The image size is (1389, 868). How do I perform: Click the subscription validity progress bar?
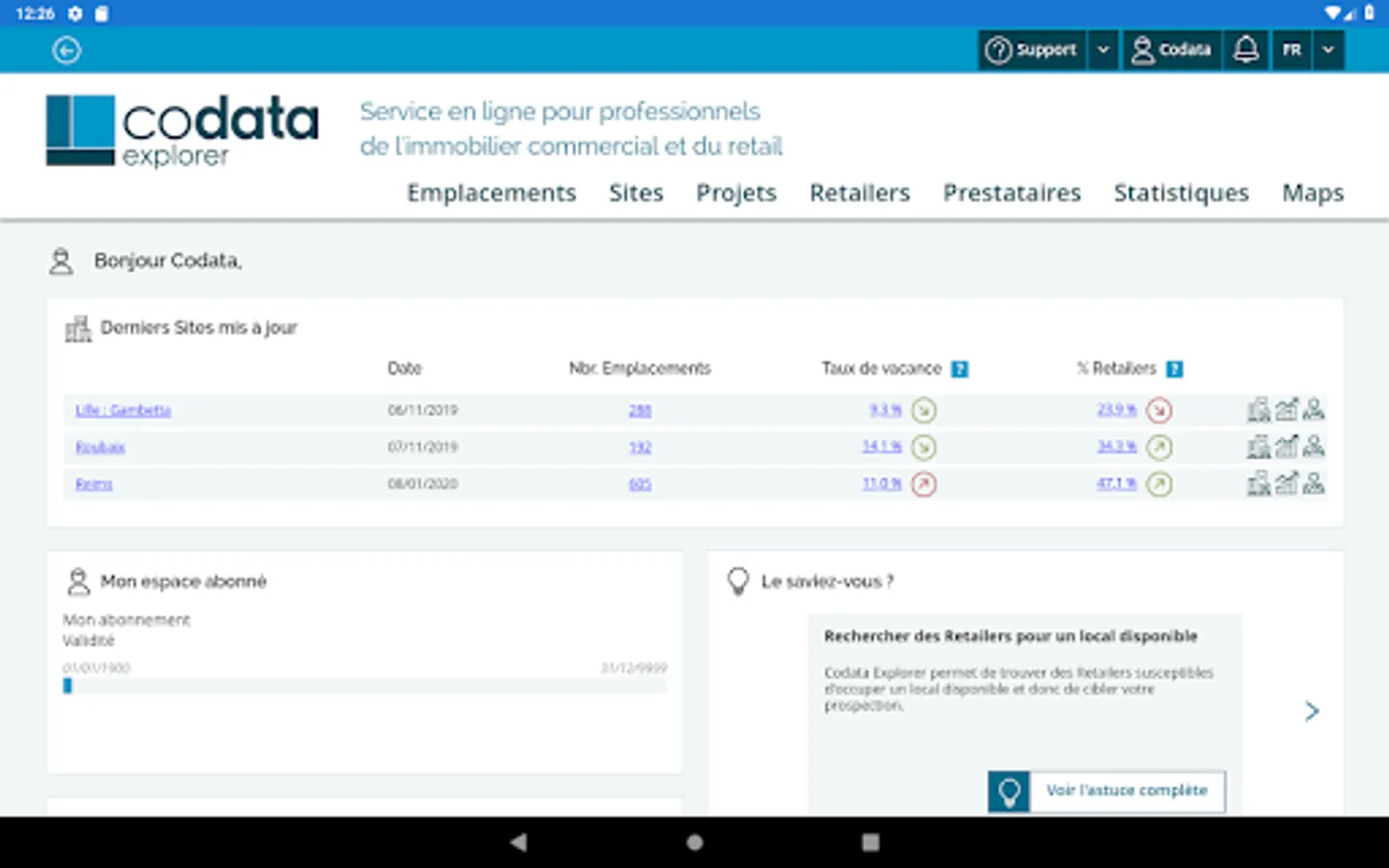[x=365, y=686]
